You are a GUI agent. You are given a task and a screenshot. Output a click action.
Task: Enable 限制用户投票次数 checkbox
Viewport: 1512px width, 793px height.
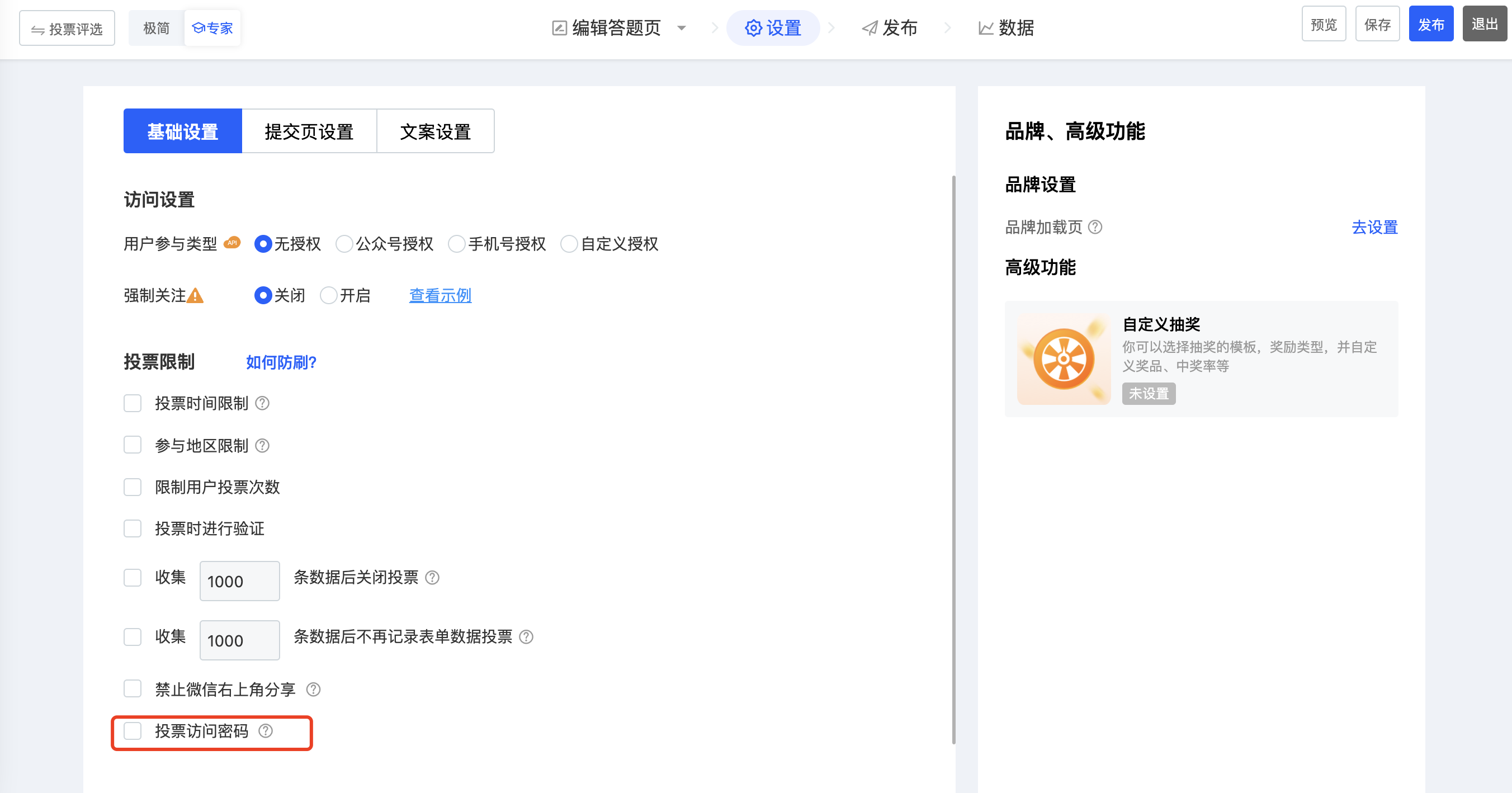click(x=133, y=487)
